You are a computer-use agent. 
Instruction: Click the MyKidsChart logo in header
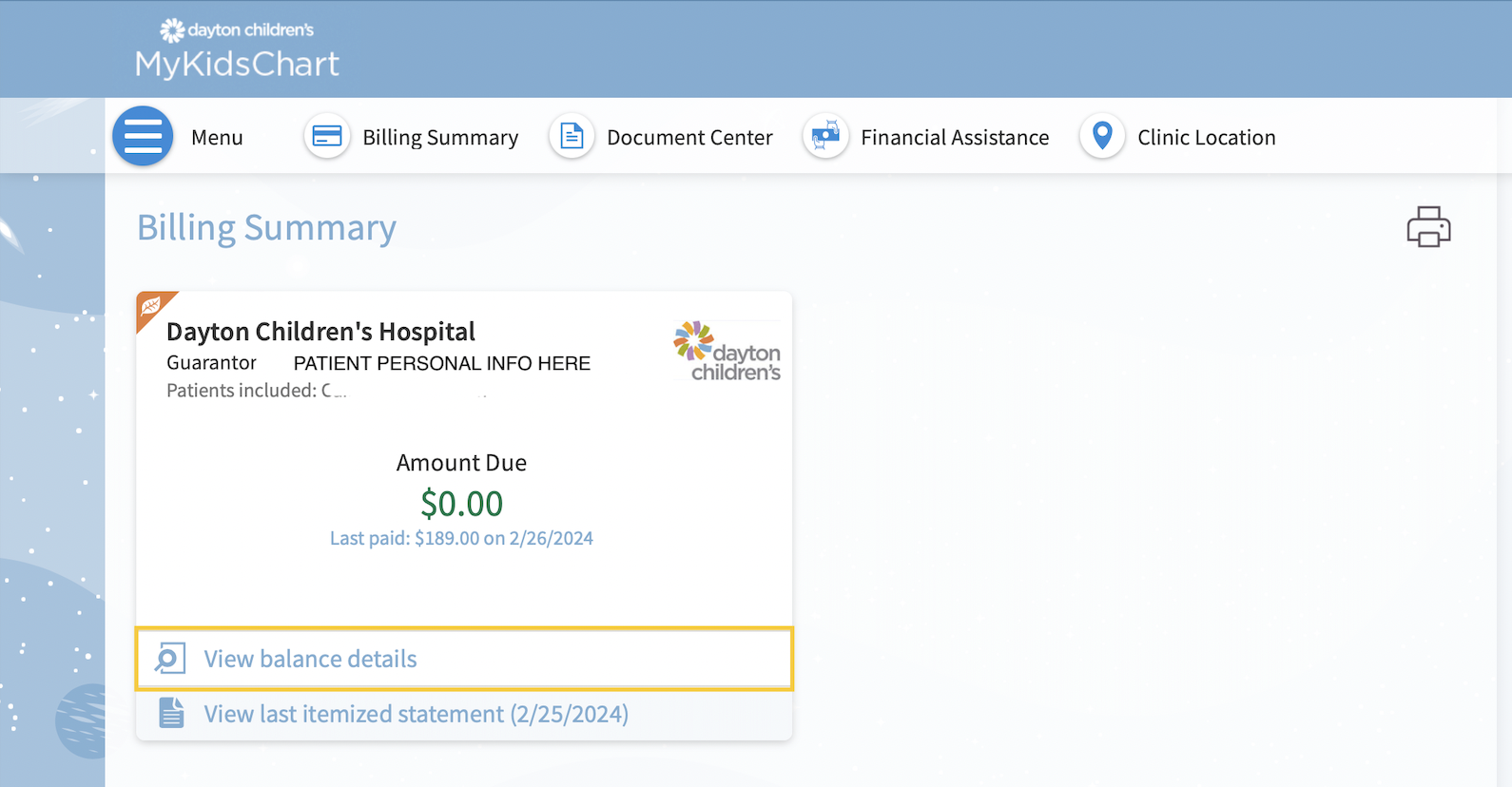[237, 48]
